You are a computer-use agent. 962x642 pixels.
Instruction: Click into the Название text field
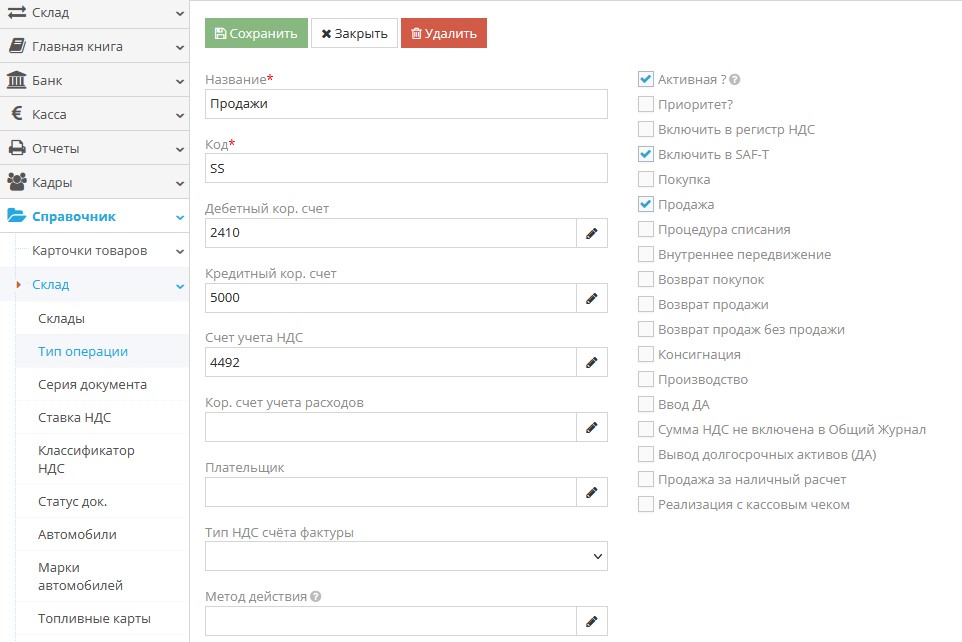406,104
